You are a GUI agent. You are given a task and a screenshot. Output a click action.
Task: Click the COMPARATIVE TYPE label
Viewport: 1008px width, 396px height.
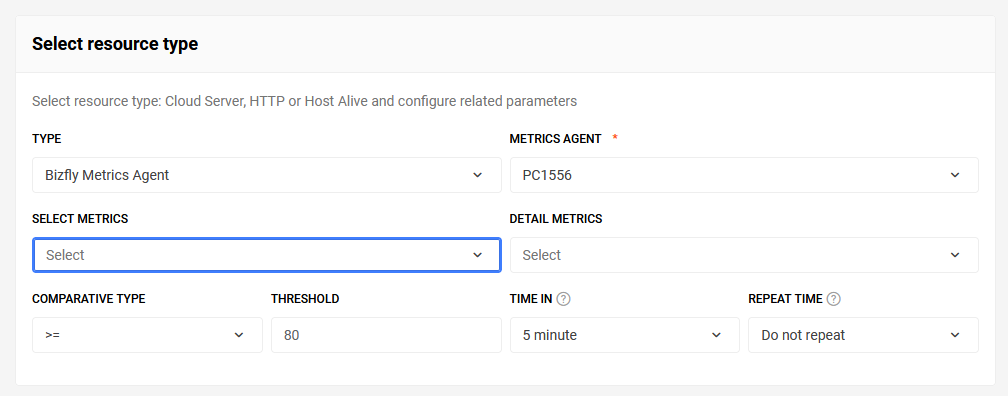click(x=89, y=299)
